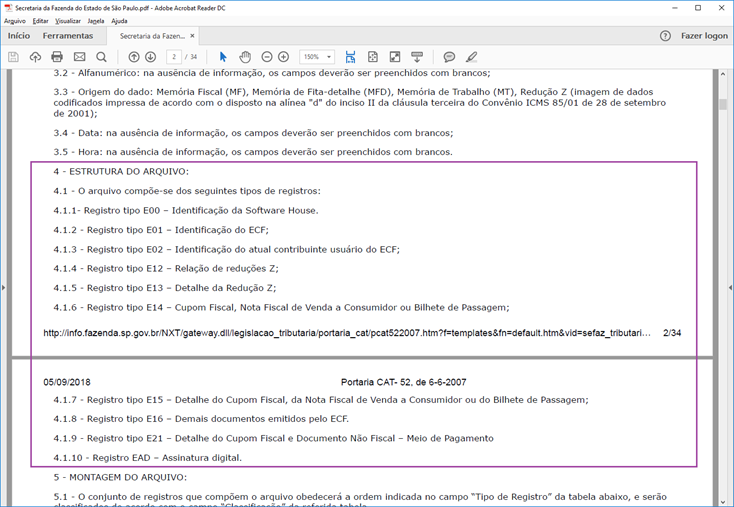Viewport: 734px width, 507px height.
Task: Click the date '05/09/2018' in header
Action: pos(67,382)
